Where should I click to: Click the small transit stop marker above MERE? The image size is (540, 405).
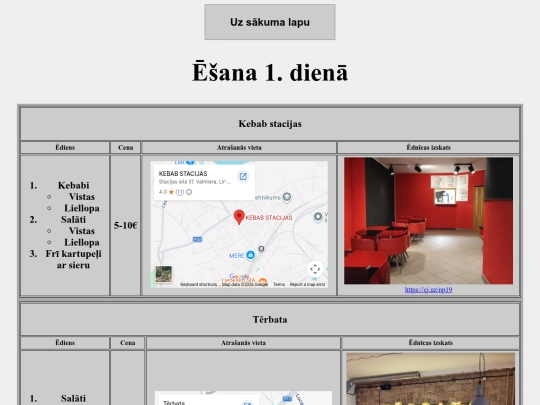tap(261, 249)
